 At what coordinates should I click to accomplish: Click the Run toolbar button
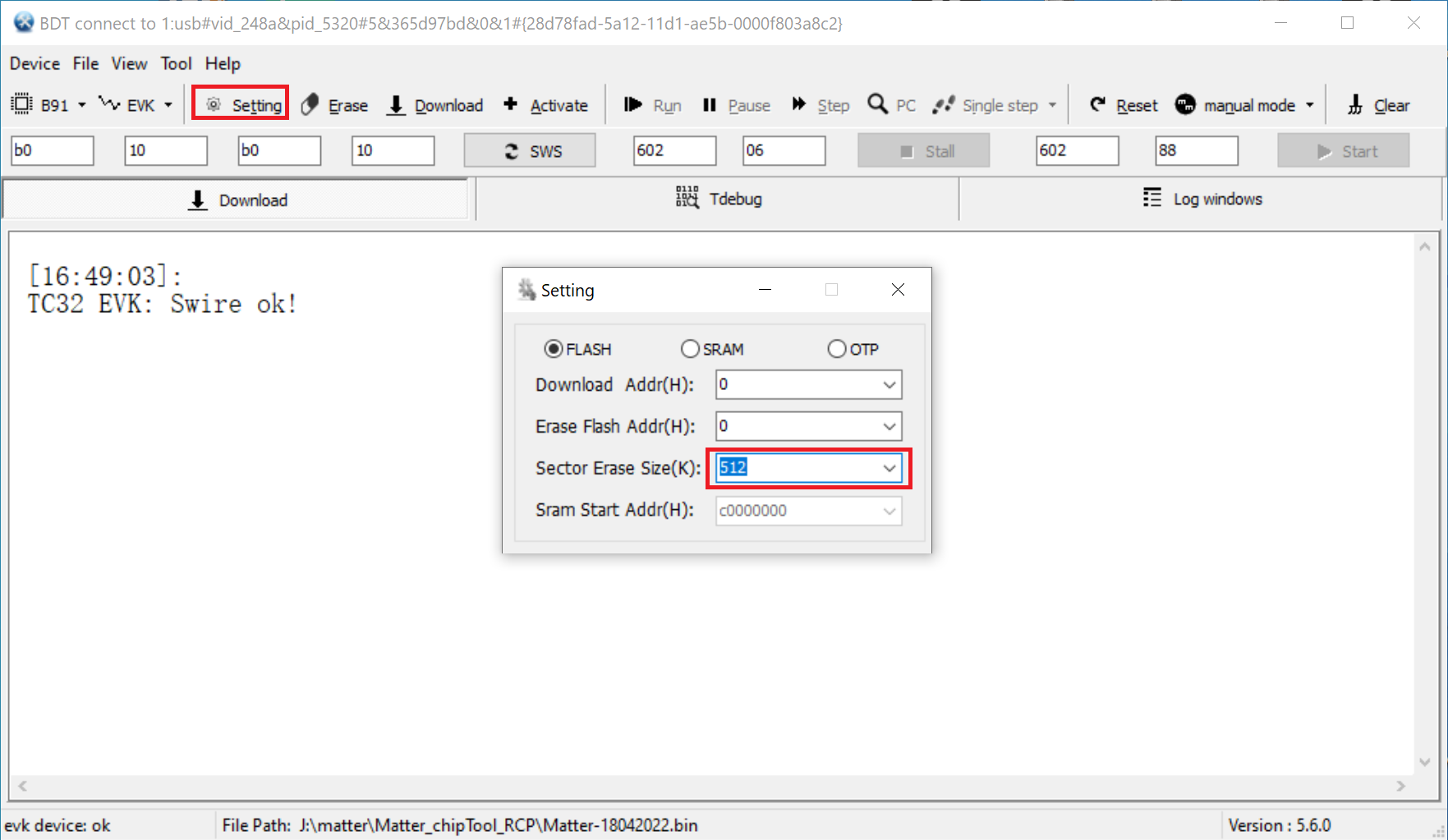click(x=653, y=105)
